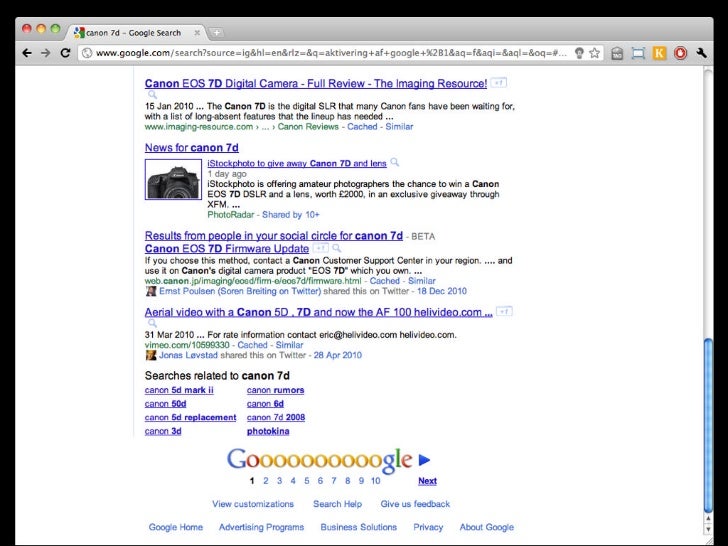Search related term canon 50d
728x546 pixels.
click(165, 404)
